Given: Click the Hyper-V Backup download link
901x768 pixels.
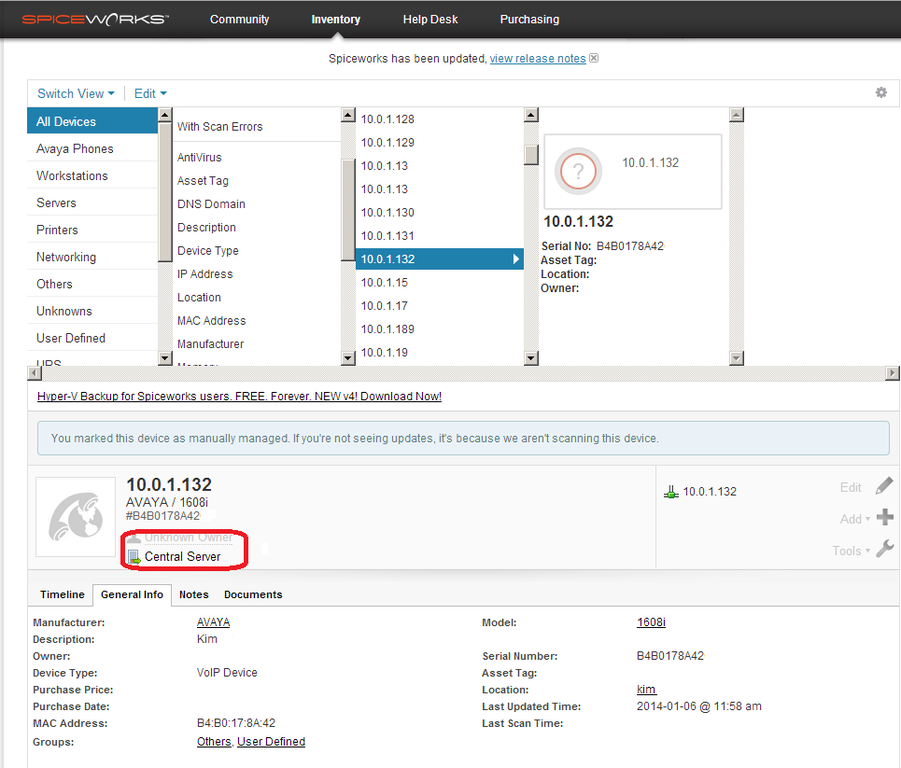Looking at the screenshot, I should pos(239,396).
